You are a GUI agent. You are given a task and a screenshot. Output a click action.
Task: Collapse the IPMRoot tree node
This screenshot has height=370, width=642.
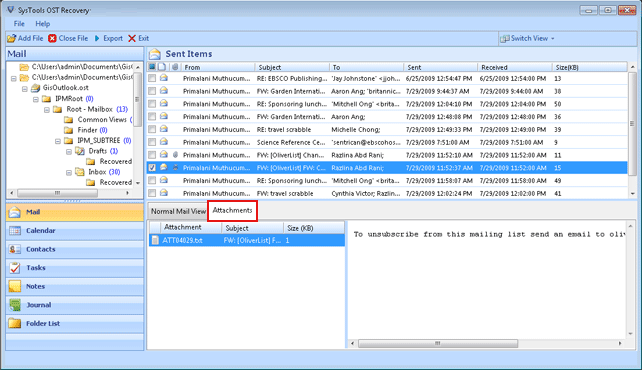click(x=36, y=99)
